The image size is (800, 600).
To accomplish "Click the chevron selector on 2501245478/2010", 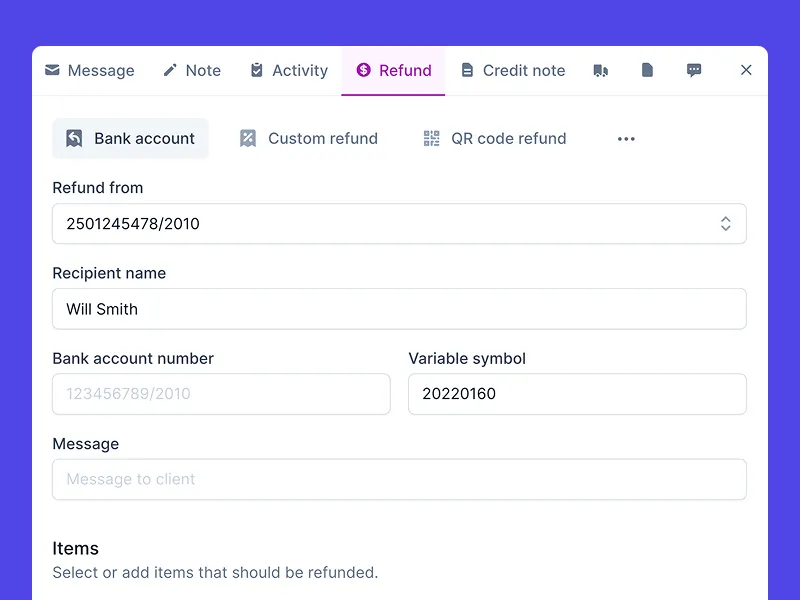I will point(726,223).
